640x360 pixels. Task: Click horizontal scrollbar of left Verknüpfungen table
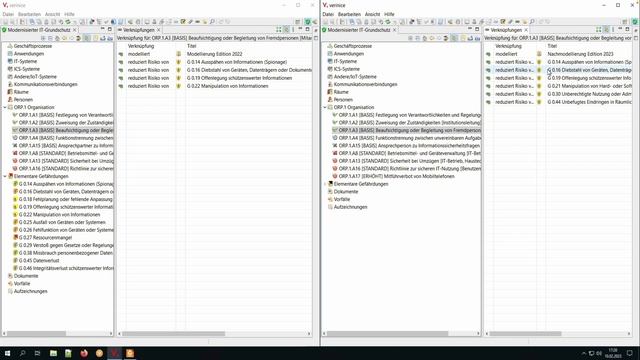point(173,333)
